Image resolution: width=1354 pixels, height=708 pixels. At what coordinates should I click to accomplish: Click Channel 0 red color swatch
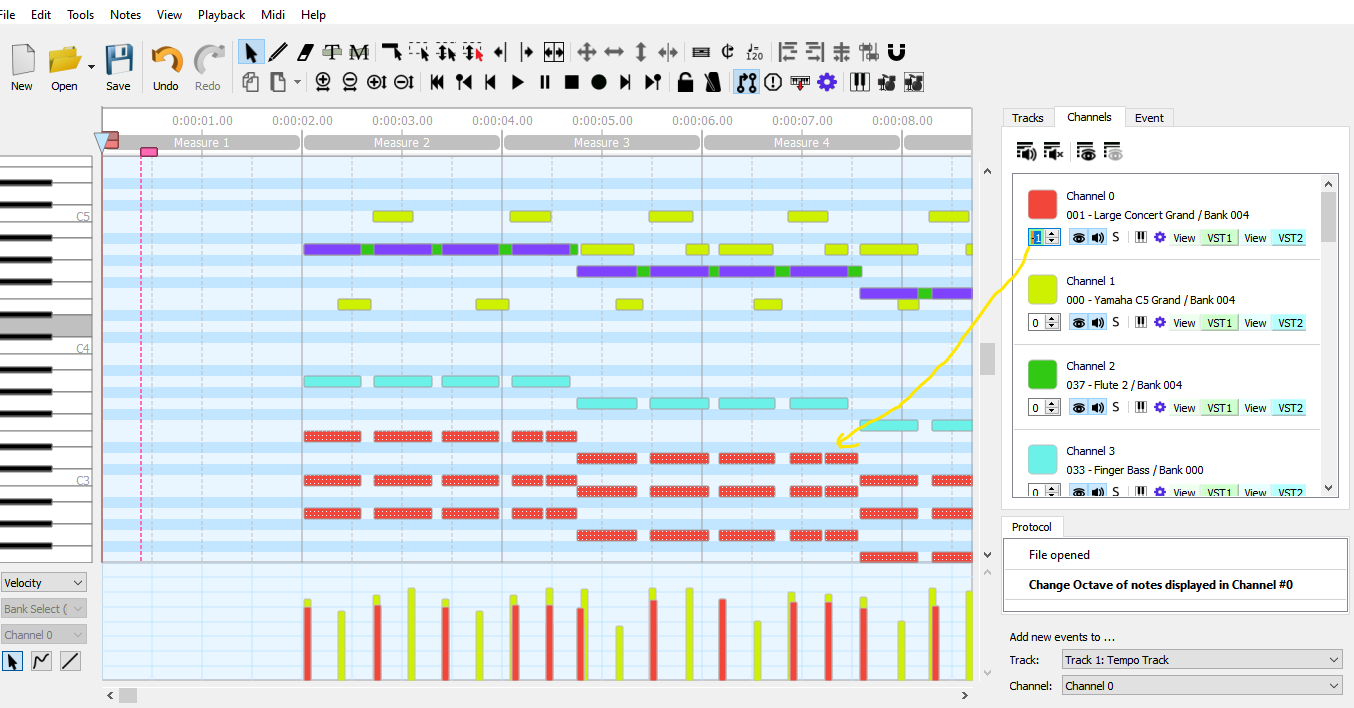[x=1043, y=204]
